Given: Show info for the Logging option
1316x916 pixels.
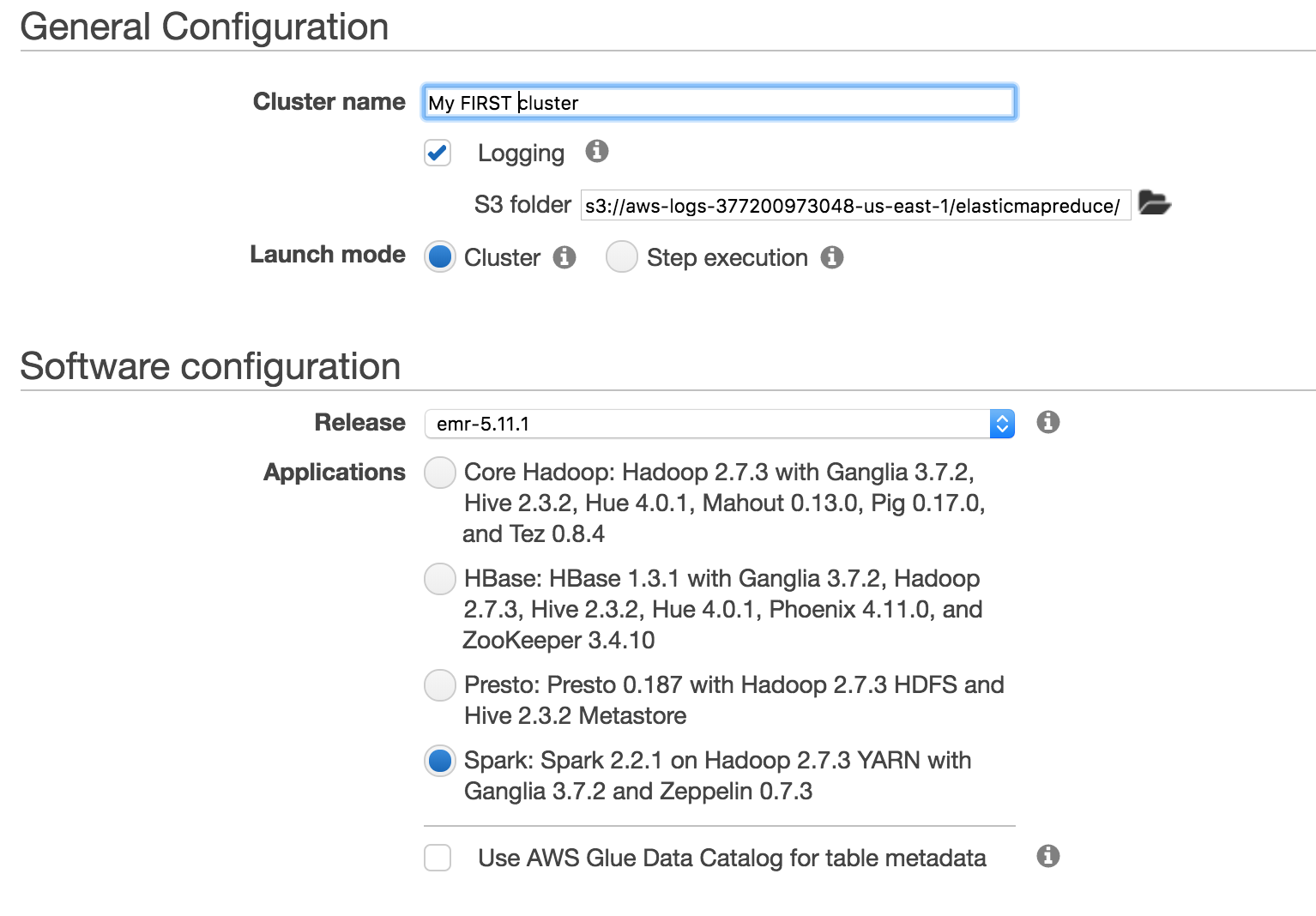Looking at the screenshot, I should click(x=597, y=152).
